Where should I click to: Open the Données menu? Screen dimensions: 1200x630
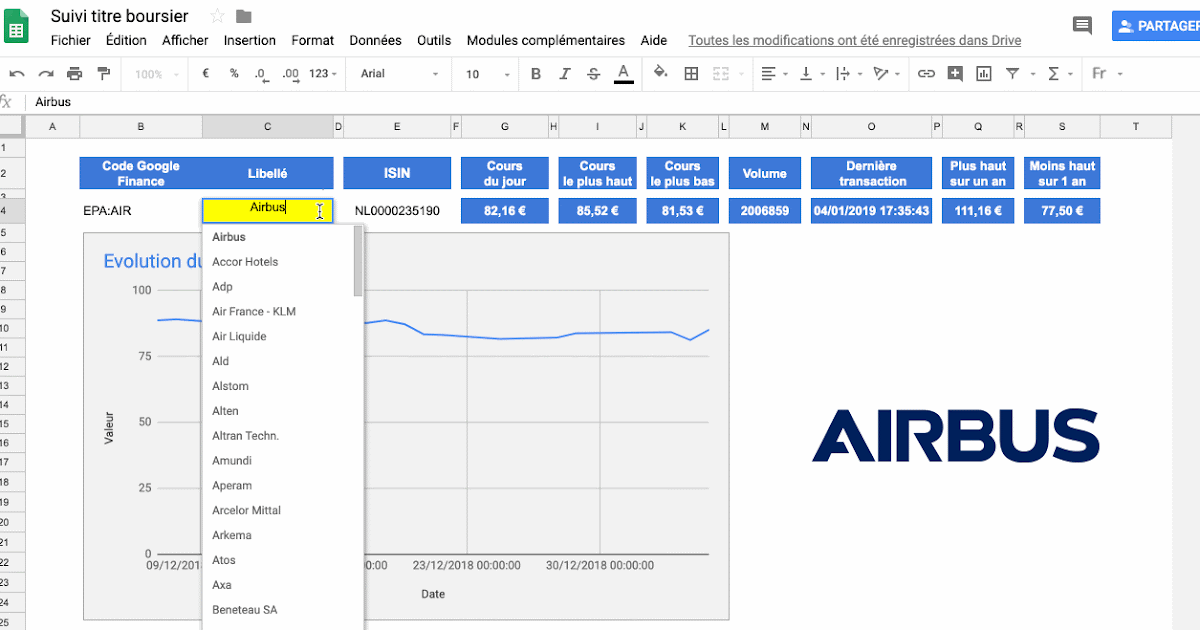[375, 41]
